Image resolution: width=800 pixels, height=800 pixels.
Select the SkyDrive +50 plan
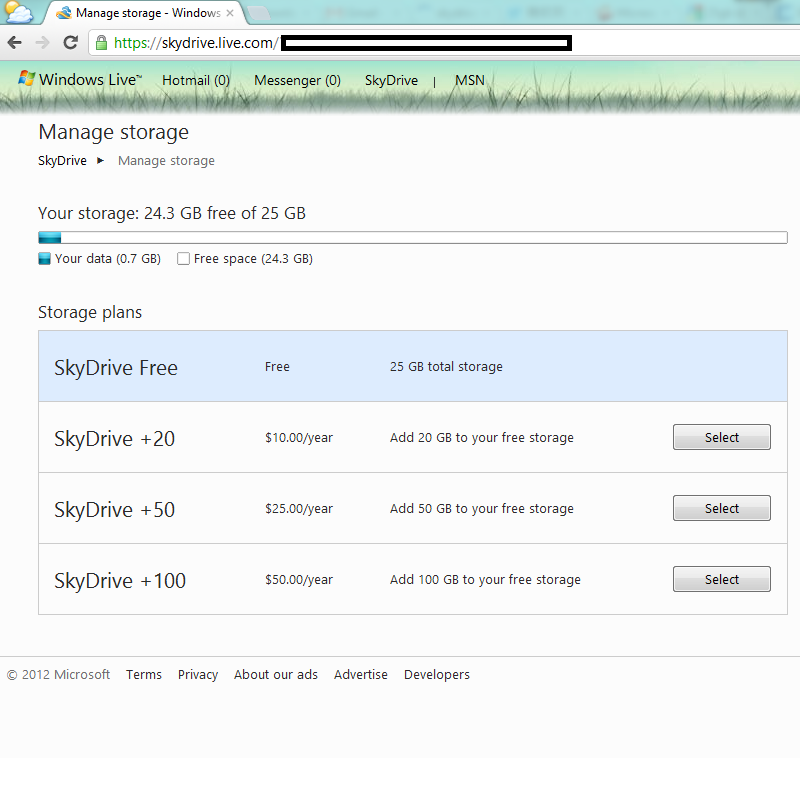click(x=721, y=508)
